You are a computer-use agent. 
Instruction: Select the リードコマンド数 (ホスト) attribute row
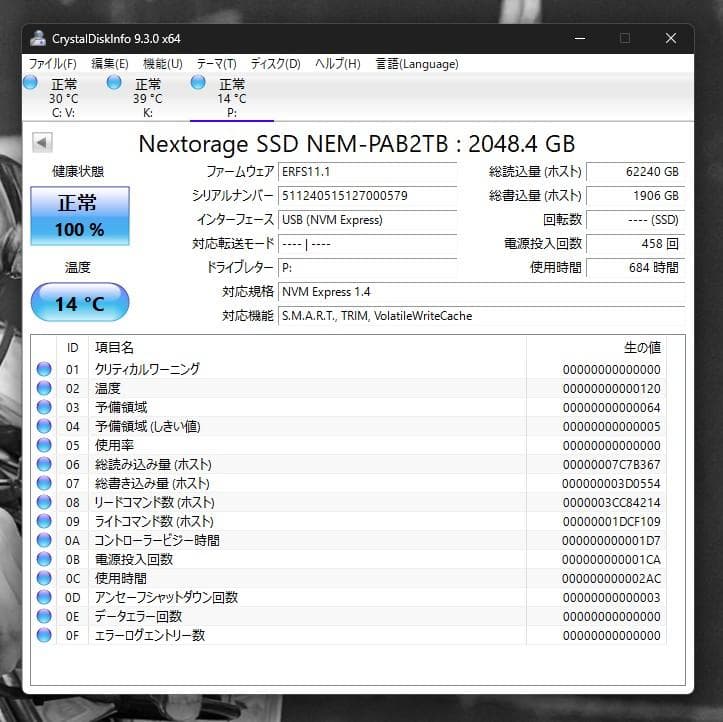pos(349,502)
